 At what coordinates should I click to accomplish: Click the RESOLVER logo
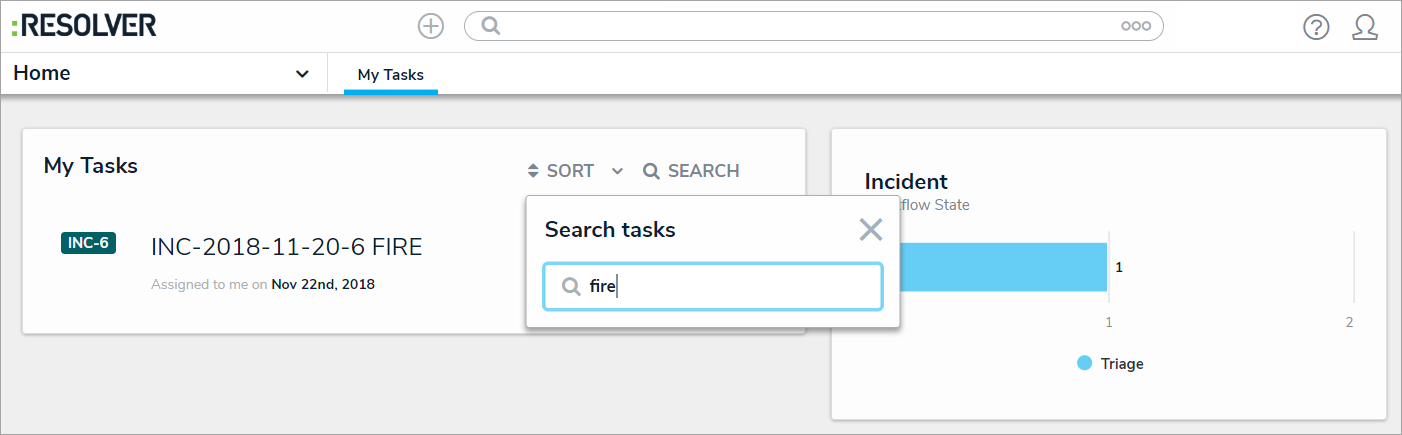tap(84, 26)
